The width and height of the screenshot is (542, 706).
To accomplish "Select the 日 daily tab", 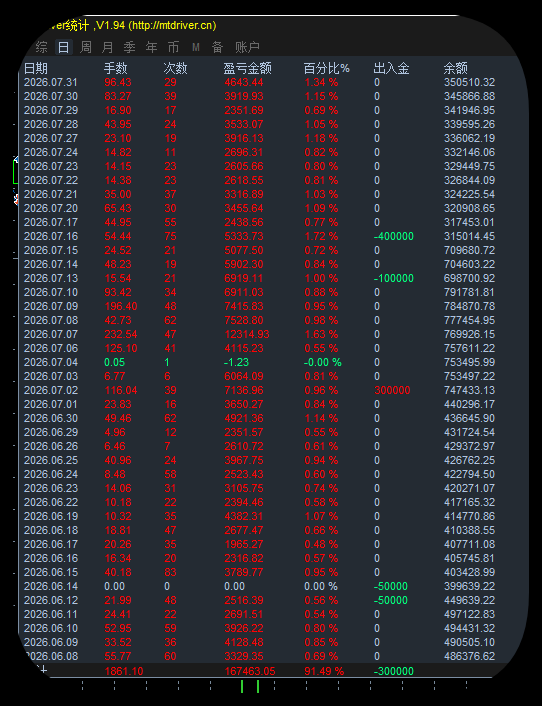I will point(63,47).
